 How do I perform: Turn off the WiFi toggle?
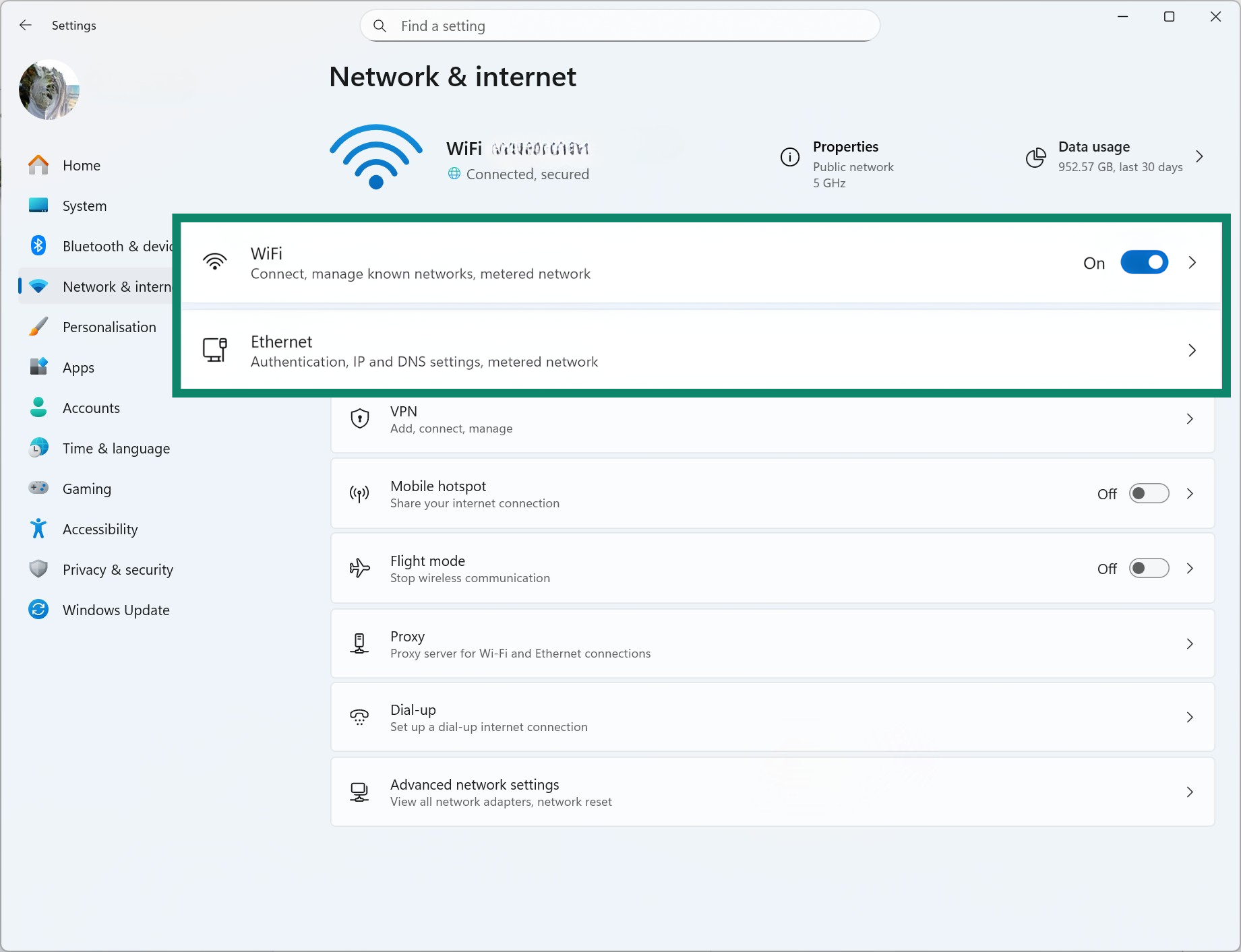(1144, 262)
